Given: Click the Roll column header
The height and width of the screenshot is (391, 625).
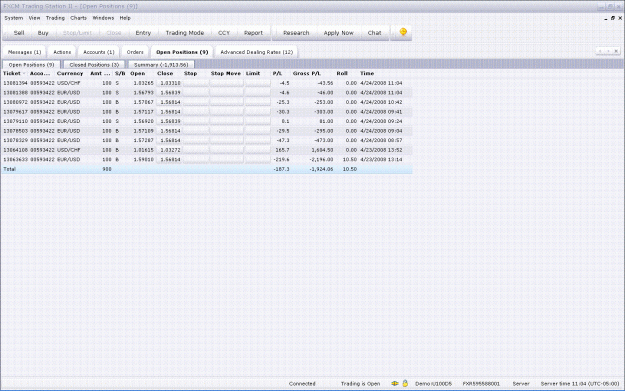Looking at the screenshot, I should click(x=342, y=73).
